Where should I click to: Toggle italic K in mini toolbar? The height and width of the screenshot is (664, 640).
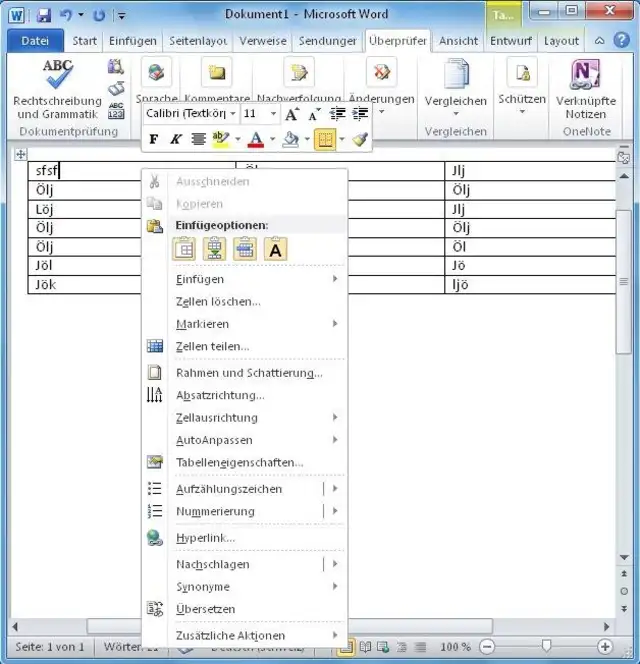(x=175, y=139)
